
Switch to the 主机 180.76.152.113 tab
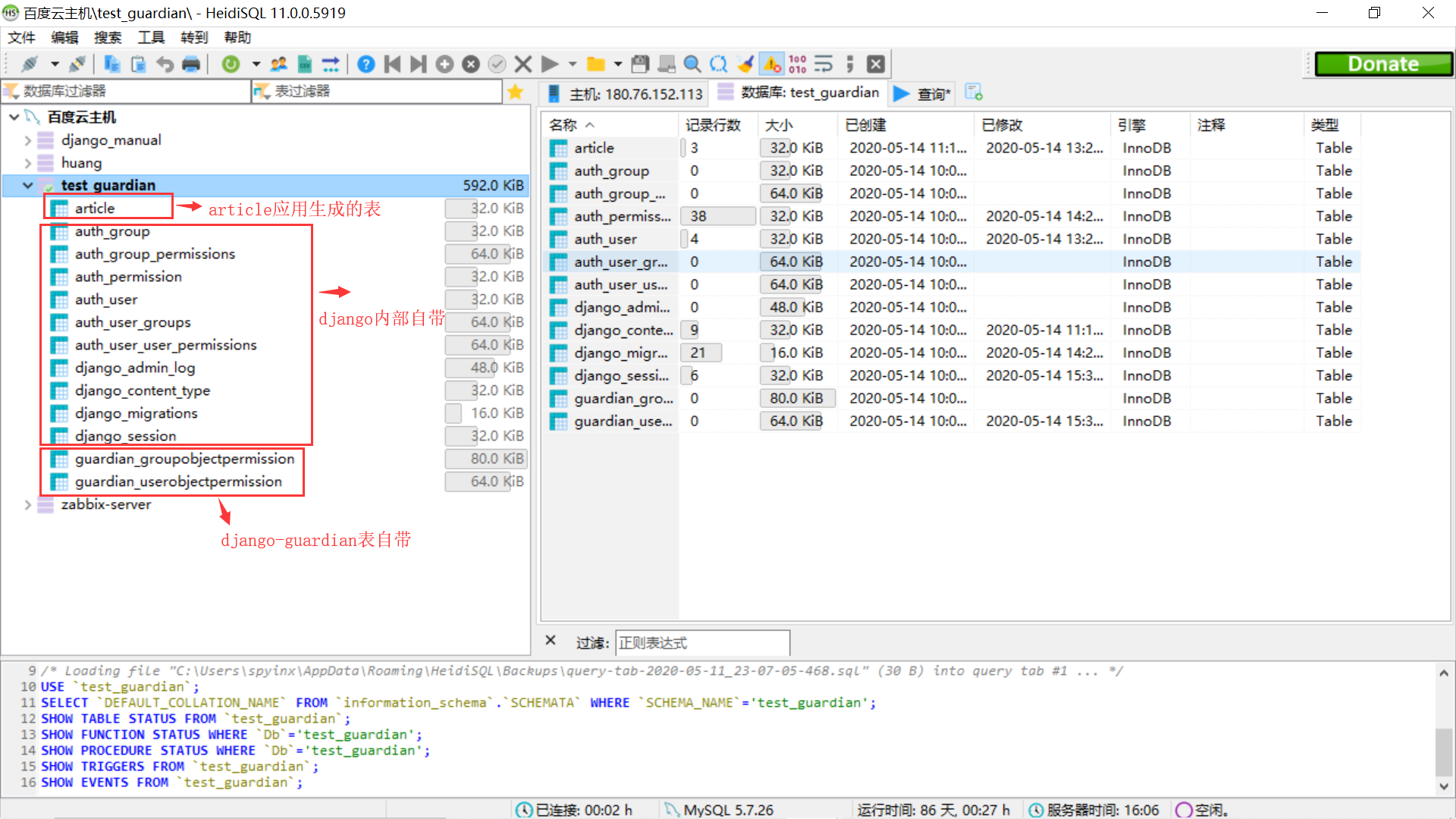(626, 93)
